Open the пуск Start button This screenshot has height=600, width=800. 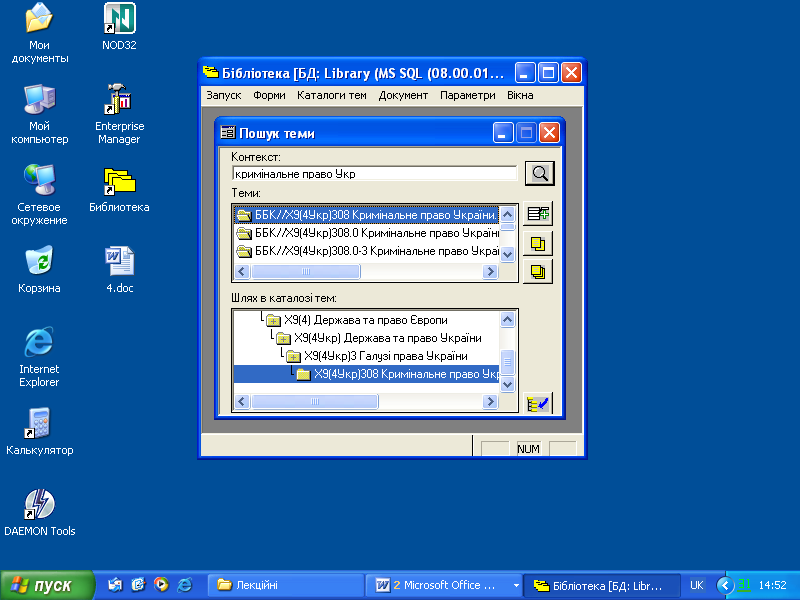coord(47,585)
